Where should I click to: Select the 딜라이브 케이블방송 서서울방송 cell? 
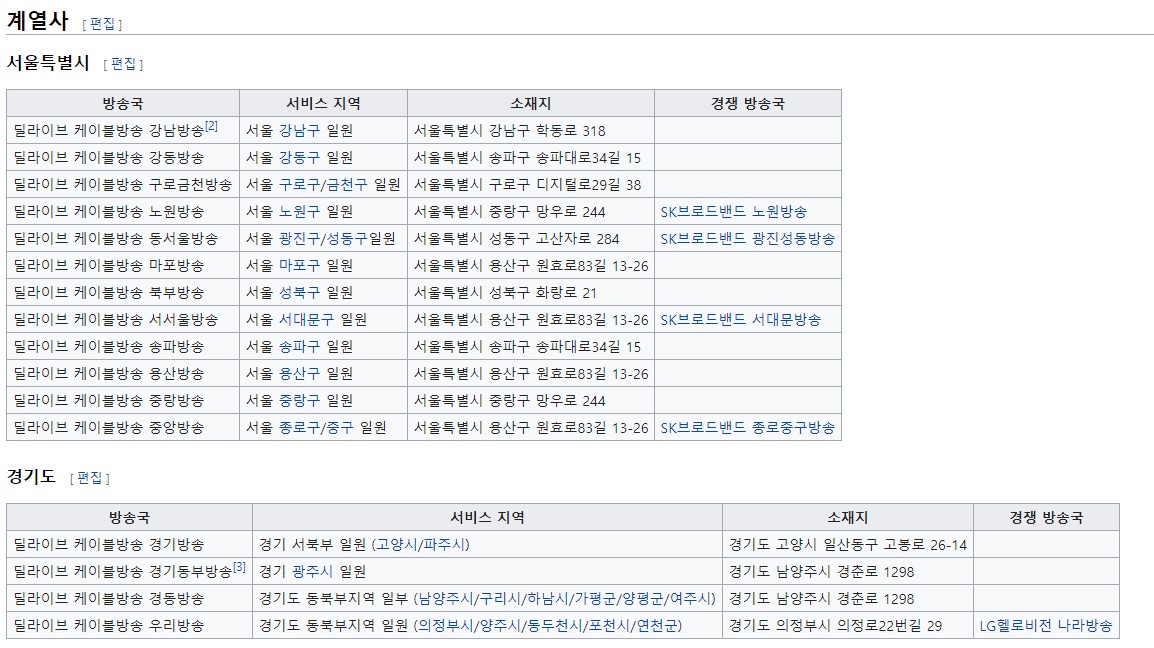point(123,320)
